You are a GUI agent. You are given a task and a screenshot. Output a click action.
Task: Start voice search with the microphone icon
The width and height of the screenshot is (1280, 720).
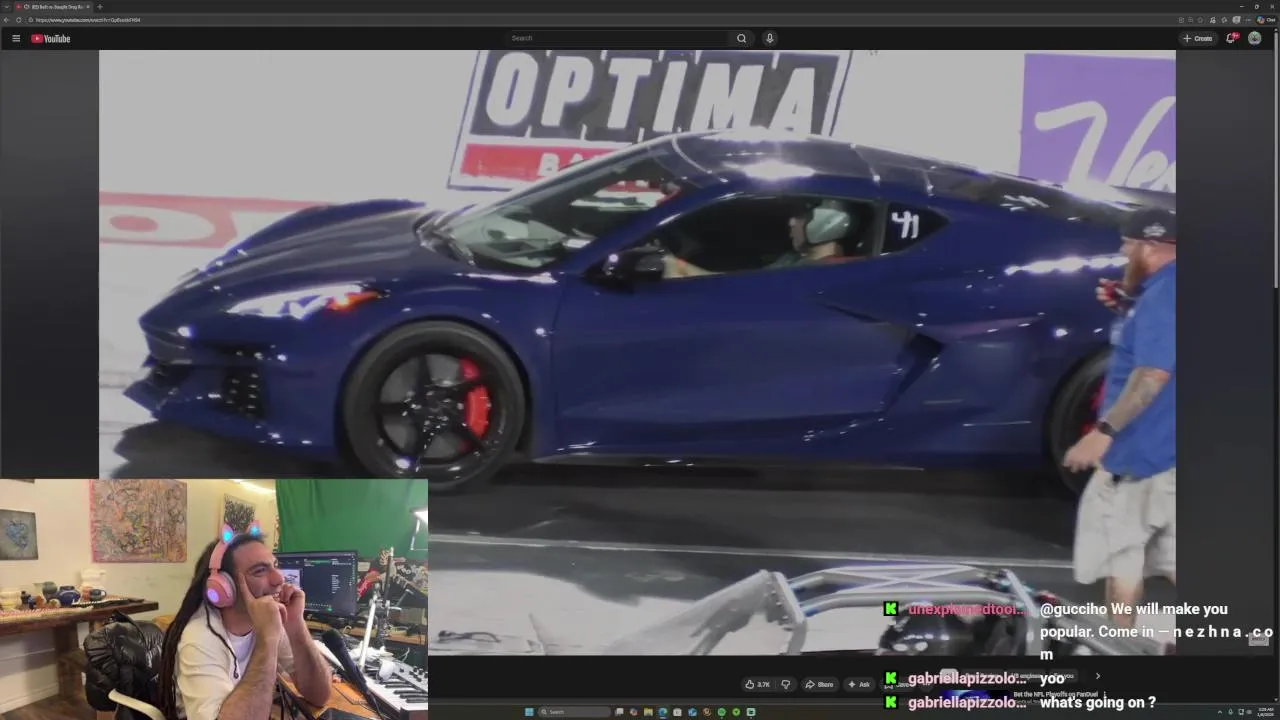[769, 38]
